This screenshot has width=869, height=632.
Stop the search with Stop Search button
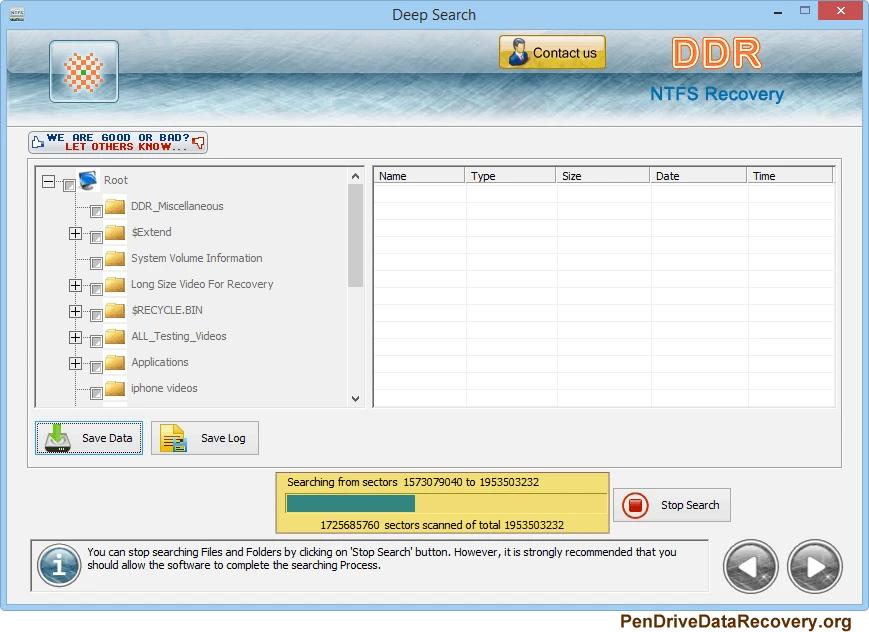click(x=671, y=505)
